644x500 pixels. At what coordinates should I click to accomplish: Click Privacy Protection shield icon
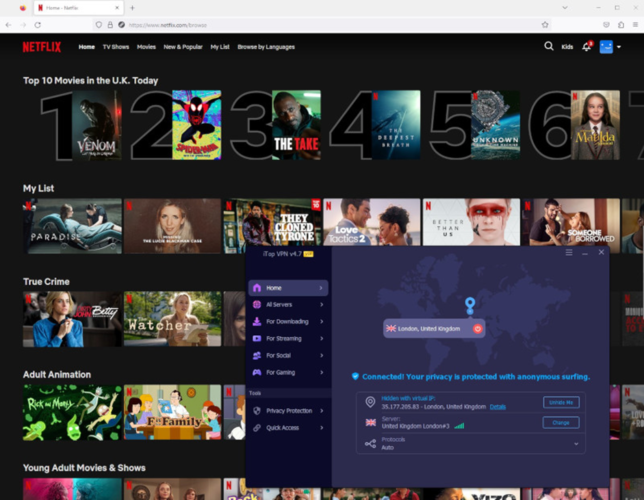[257, 411]
